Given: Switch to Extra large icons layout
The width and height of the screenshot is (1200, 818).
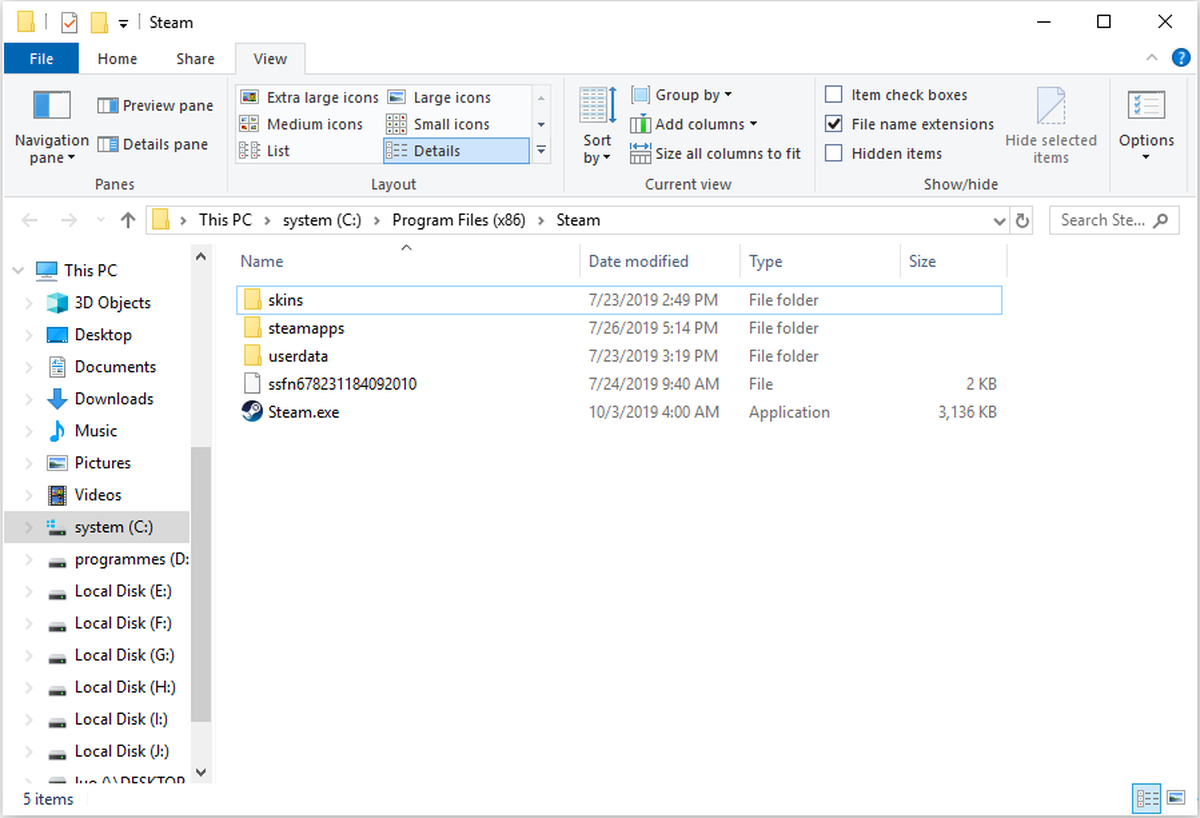Looking at the screenshot, I should point(309,97).
